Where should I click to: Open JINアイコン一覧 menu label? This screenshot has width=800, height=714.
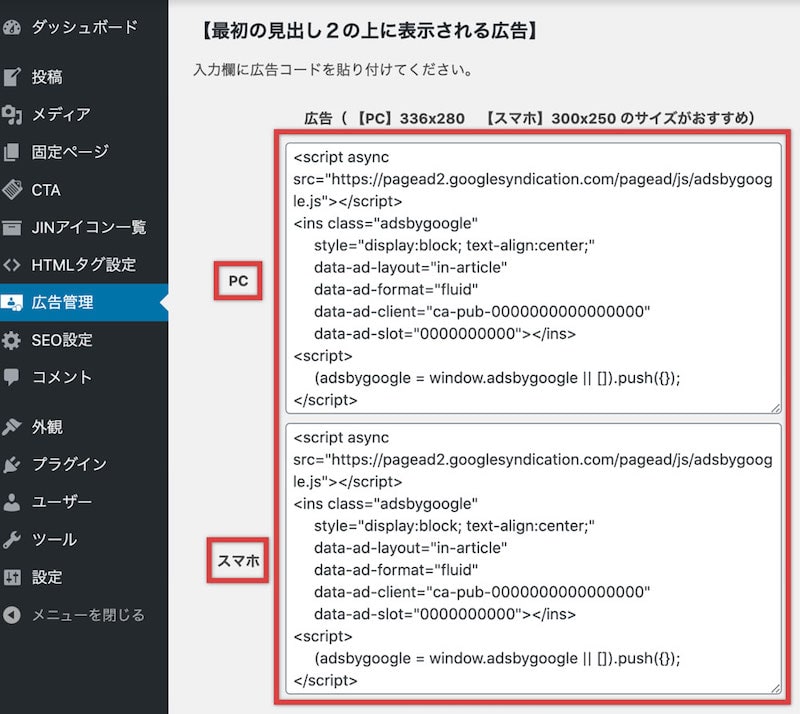[x=89, y=227]
